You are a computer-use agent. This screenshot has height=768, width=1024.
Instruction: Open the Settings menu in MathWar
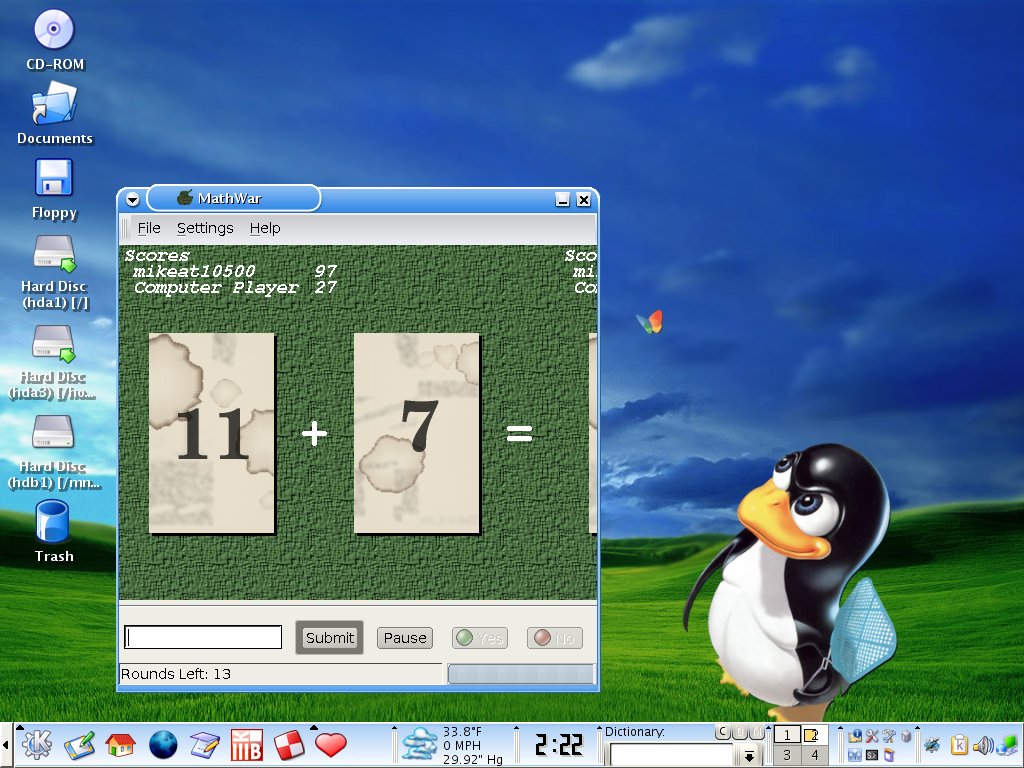[205, 228]
